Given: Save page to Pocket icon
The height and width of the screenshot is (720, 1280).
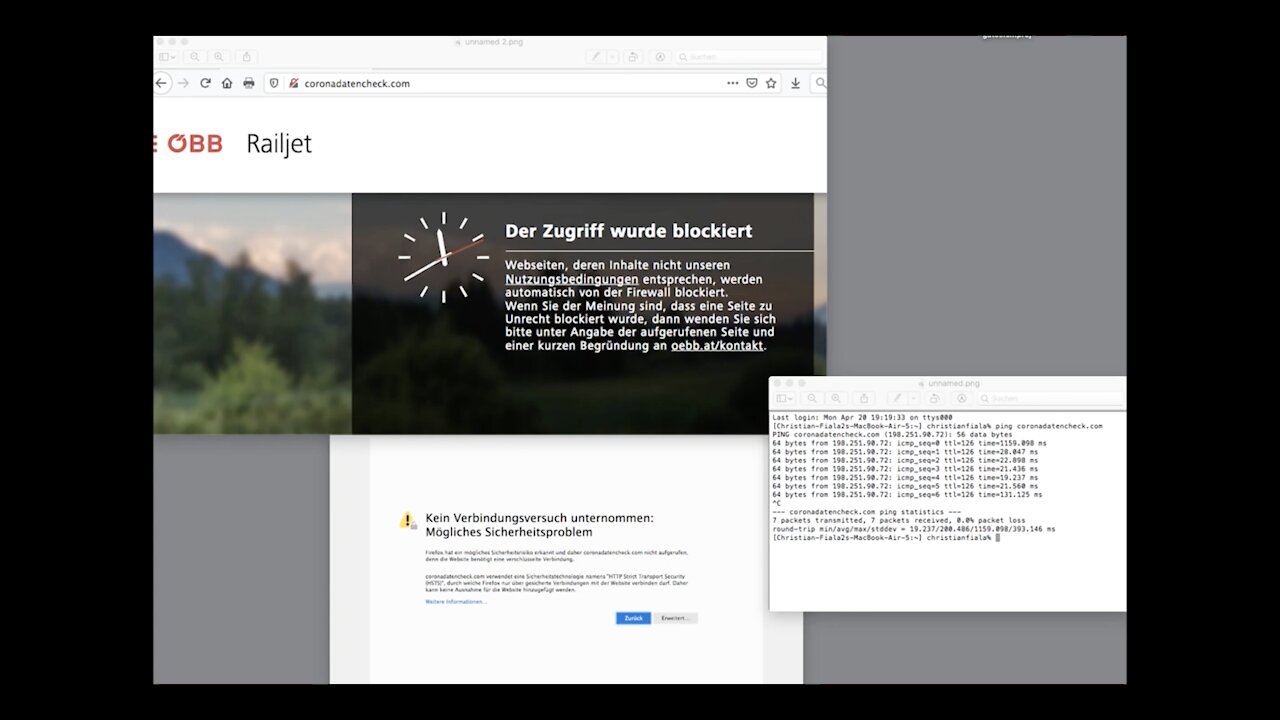Looking at the screenshot, I should [x=752, y=83].
